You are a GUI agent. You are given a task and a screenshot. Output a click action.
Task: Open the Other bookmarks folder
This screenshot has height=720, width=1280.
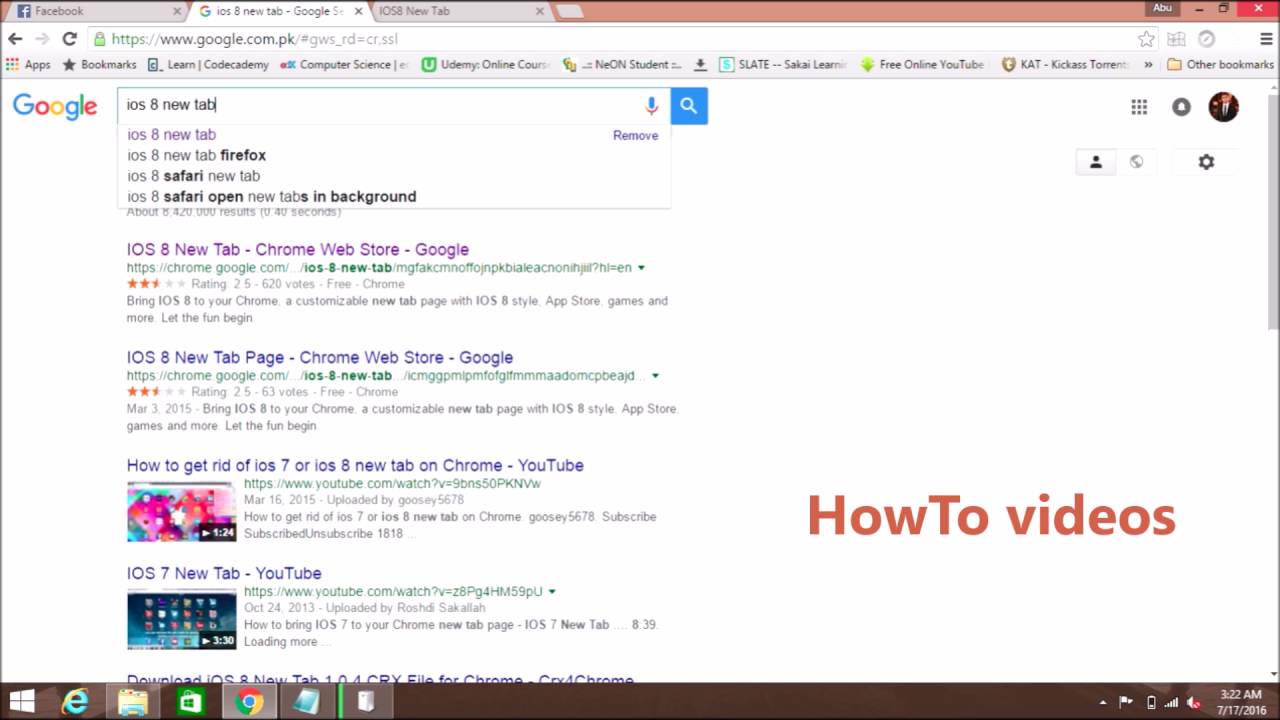1220,64
